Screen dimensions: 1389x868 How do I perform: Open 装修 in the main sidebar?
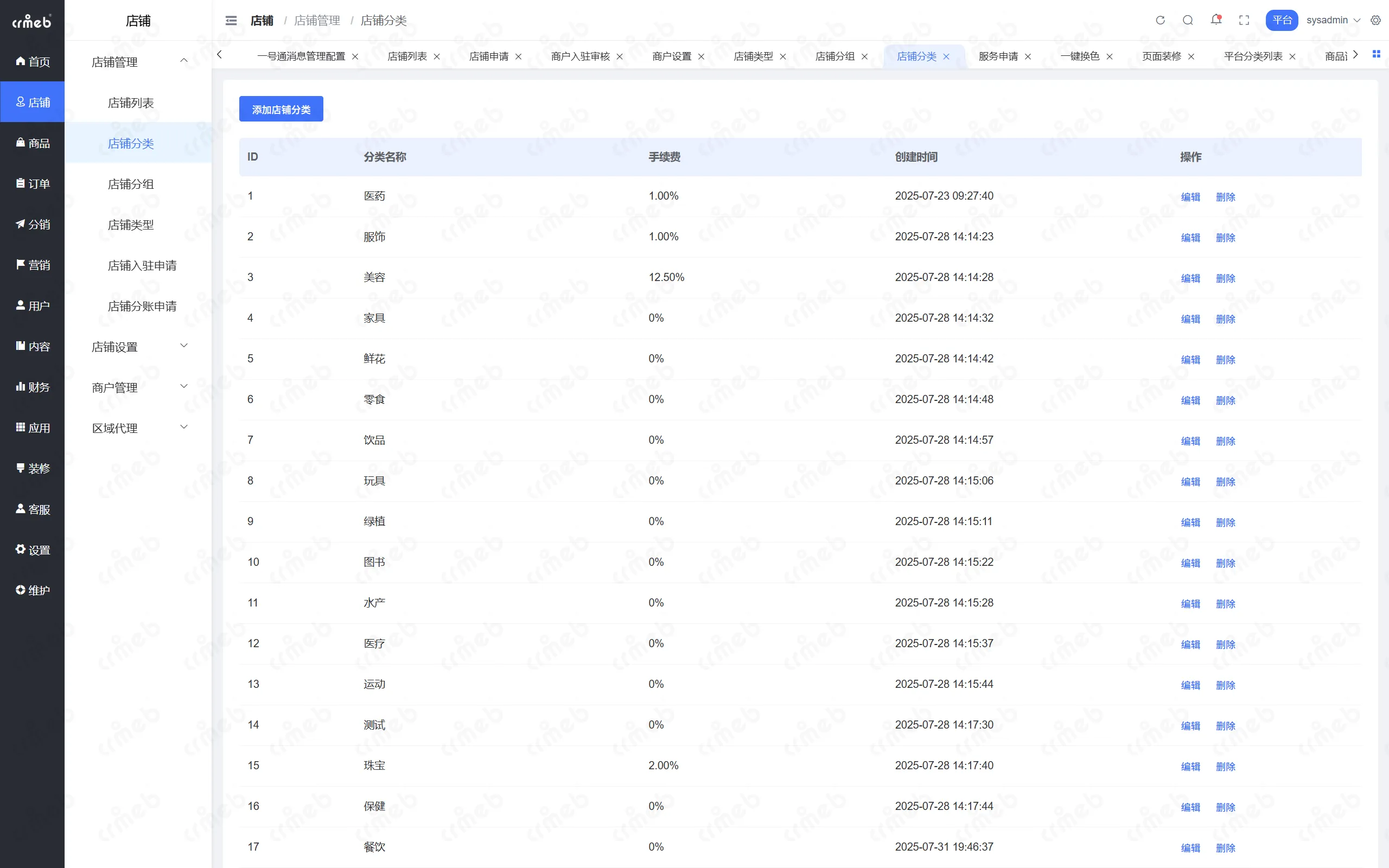point(32,469)
